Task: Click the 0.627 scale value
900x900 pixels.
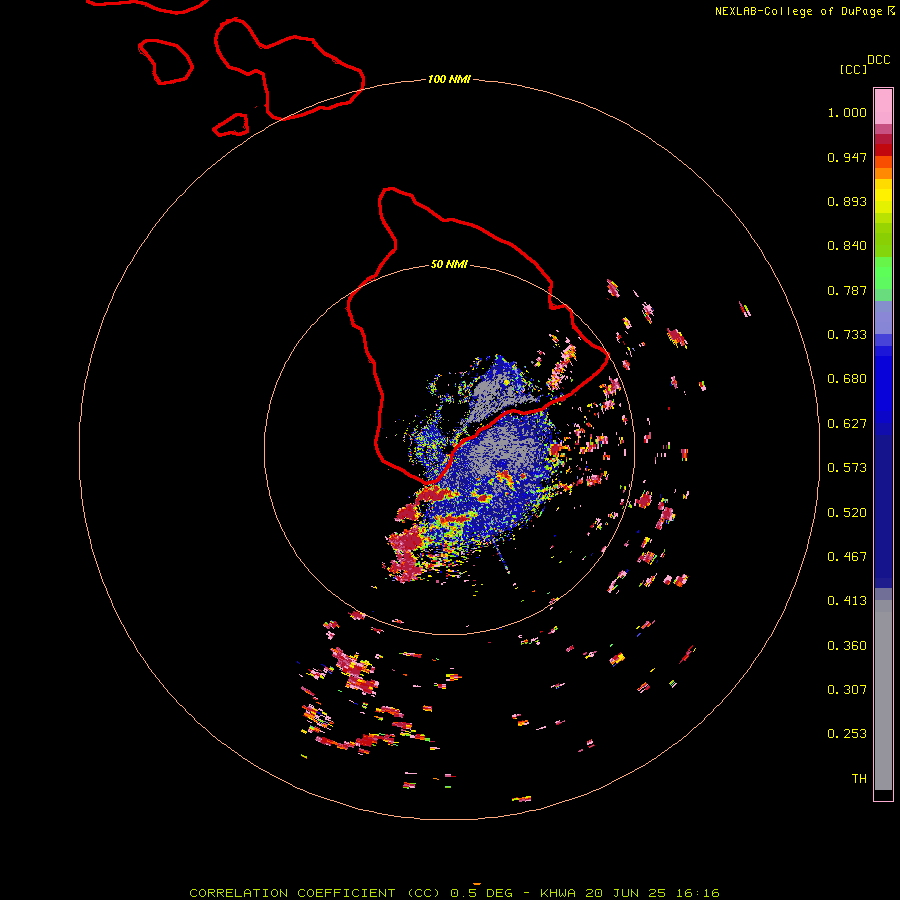Action: 847,424
